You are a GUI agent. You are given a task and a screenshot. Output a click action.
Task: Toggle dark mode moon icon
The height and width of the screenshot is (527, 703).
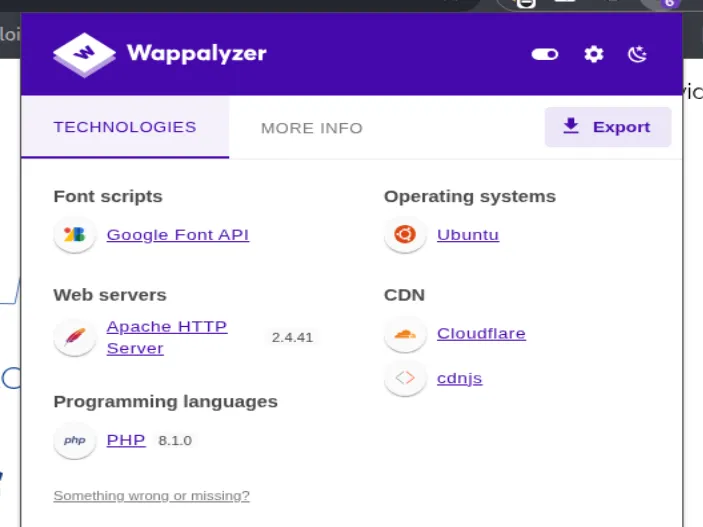click(638, 54)
